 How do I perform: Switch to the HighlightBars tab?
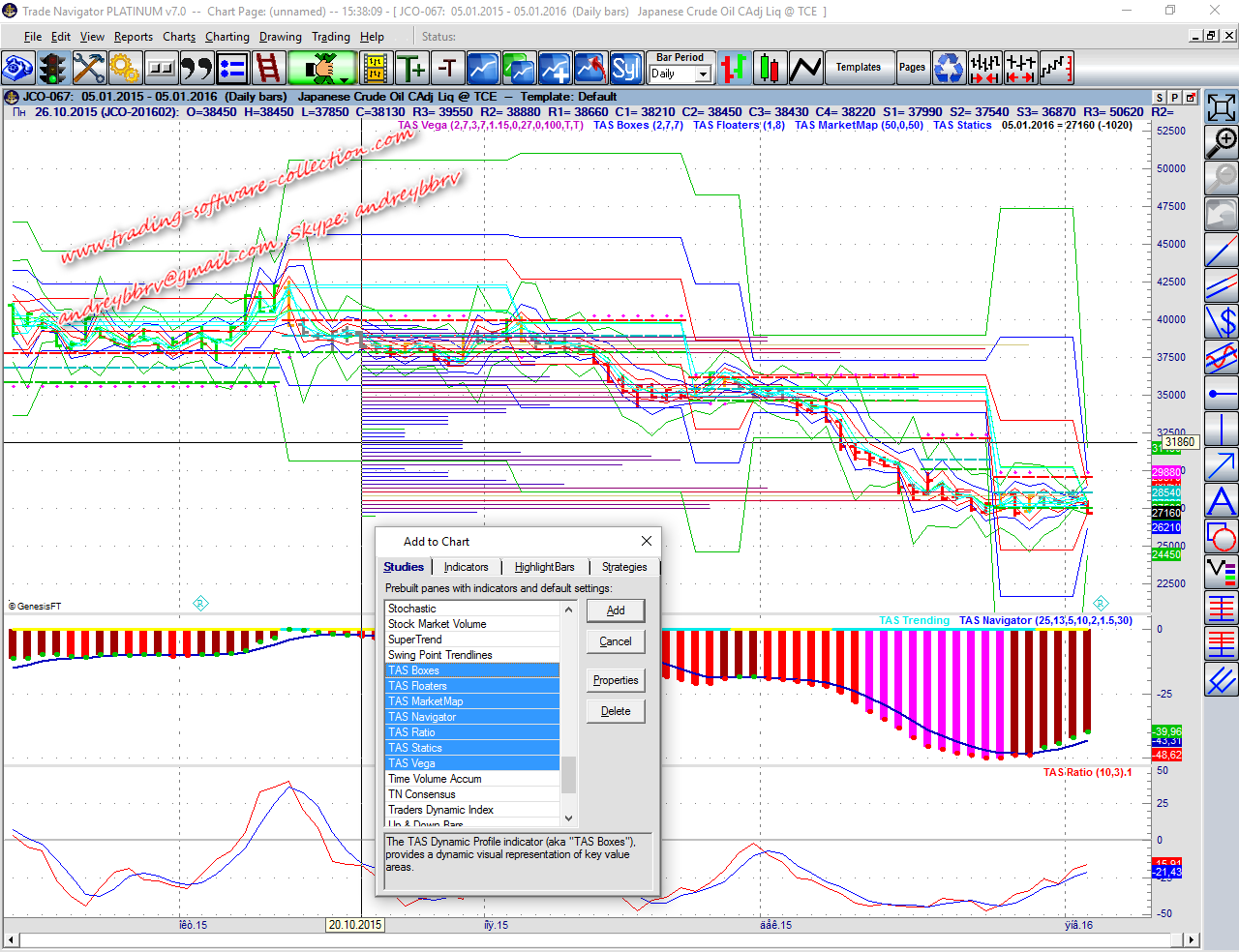pos(544,567)
